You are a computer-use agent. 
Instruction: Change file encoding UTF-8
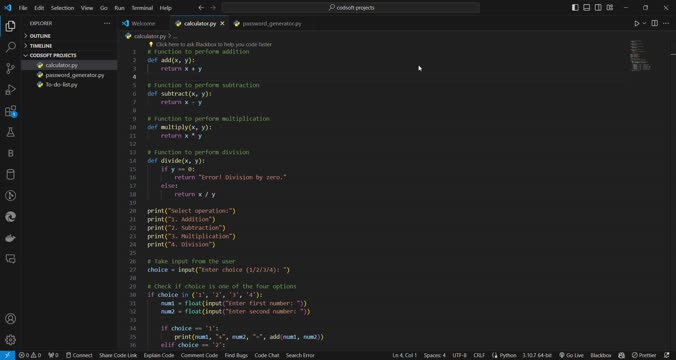pyautogui.click(x=459, y=355)
